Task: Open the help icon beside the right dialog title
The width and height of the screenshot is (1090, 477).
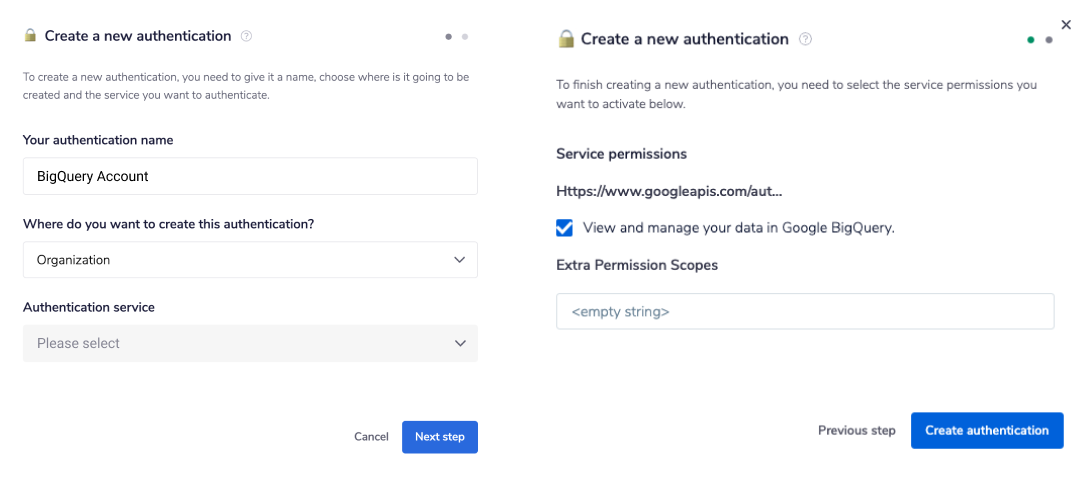Action: click(805, 40)
